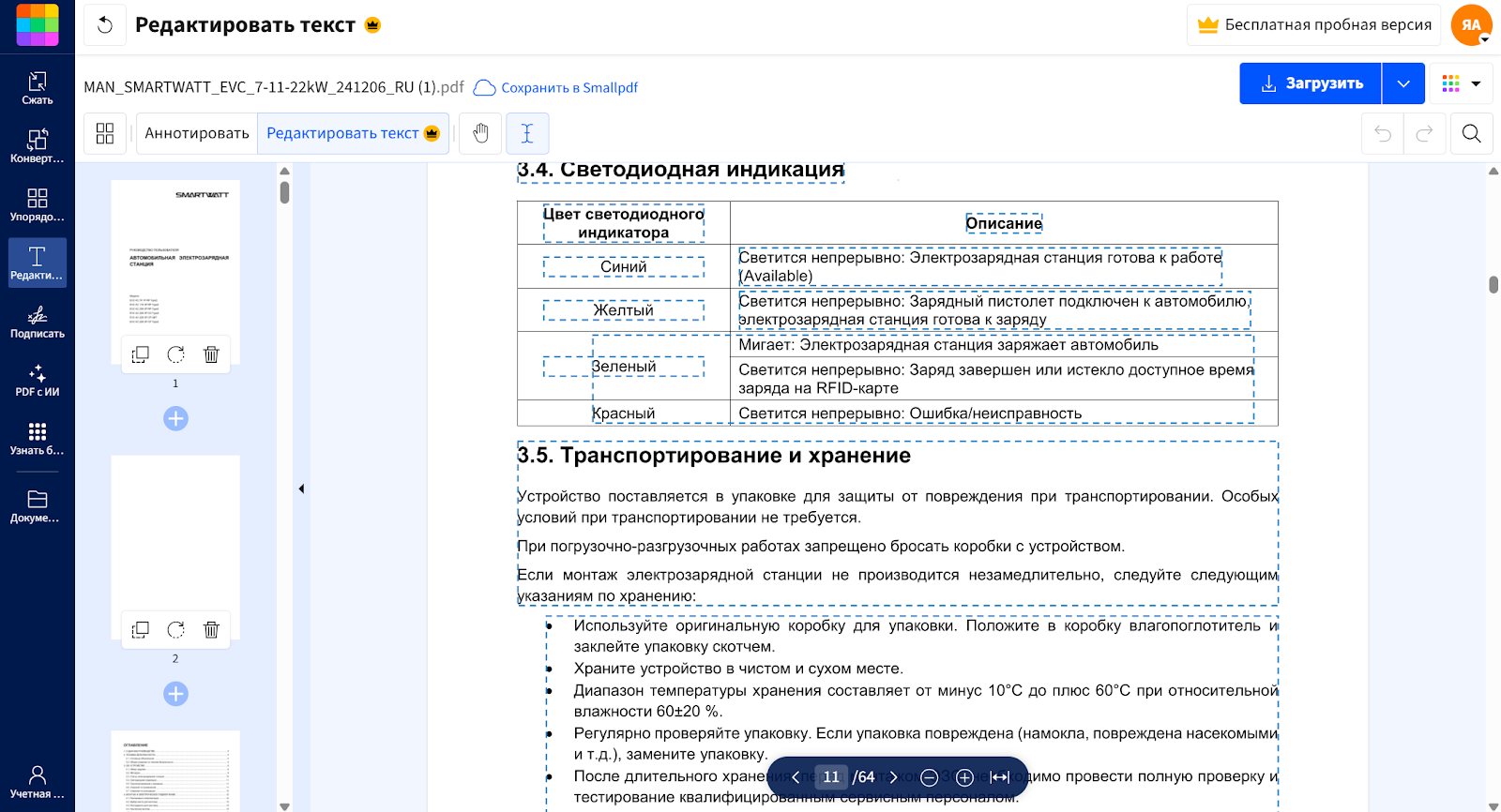Click the Загрузить download button
This screenshot has width=1501, height=812.
pyautogui.click(x=1311, y=83)
